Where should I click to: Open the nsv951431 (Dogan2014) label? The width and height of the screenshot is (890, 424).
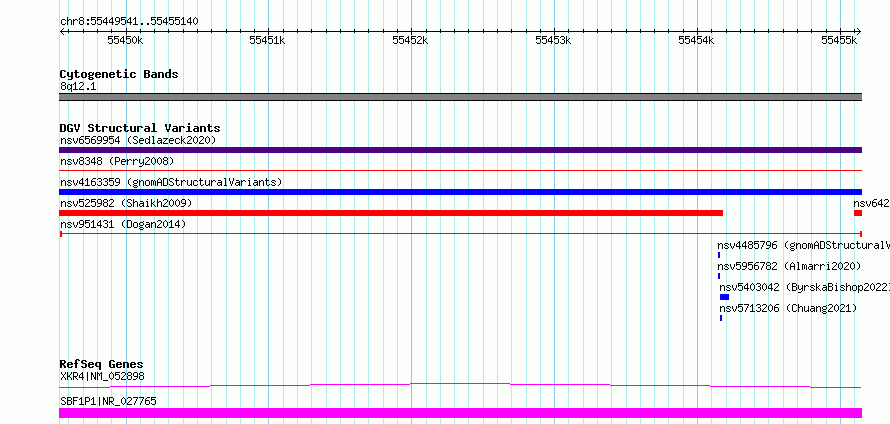(x=123, y=224)
